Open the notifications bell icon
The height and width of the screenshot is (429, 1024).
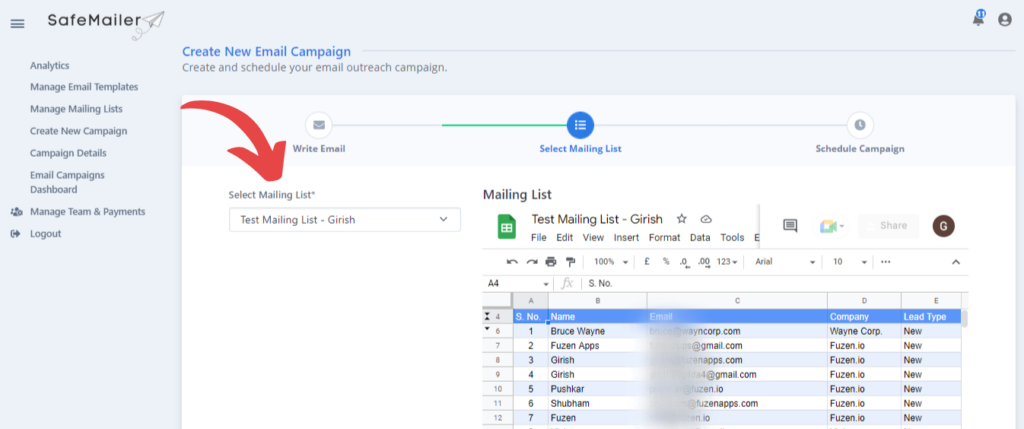pos(978,20)
